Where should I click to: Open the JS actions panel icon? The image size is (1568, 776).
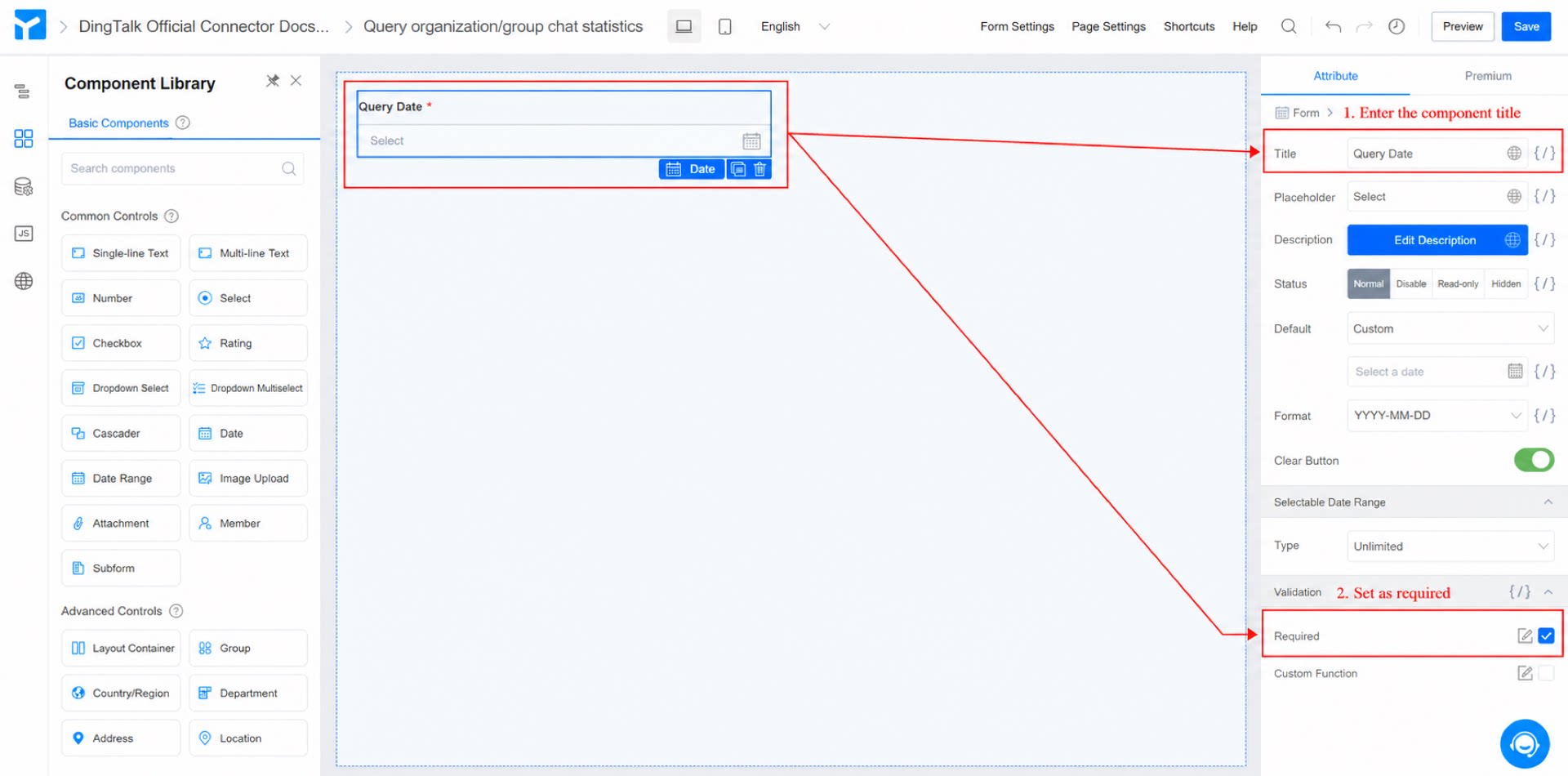click(24, 234)
